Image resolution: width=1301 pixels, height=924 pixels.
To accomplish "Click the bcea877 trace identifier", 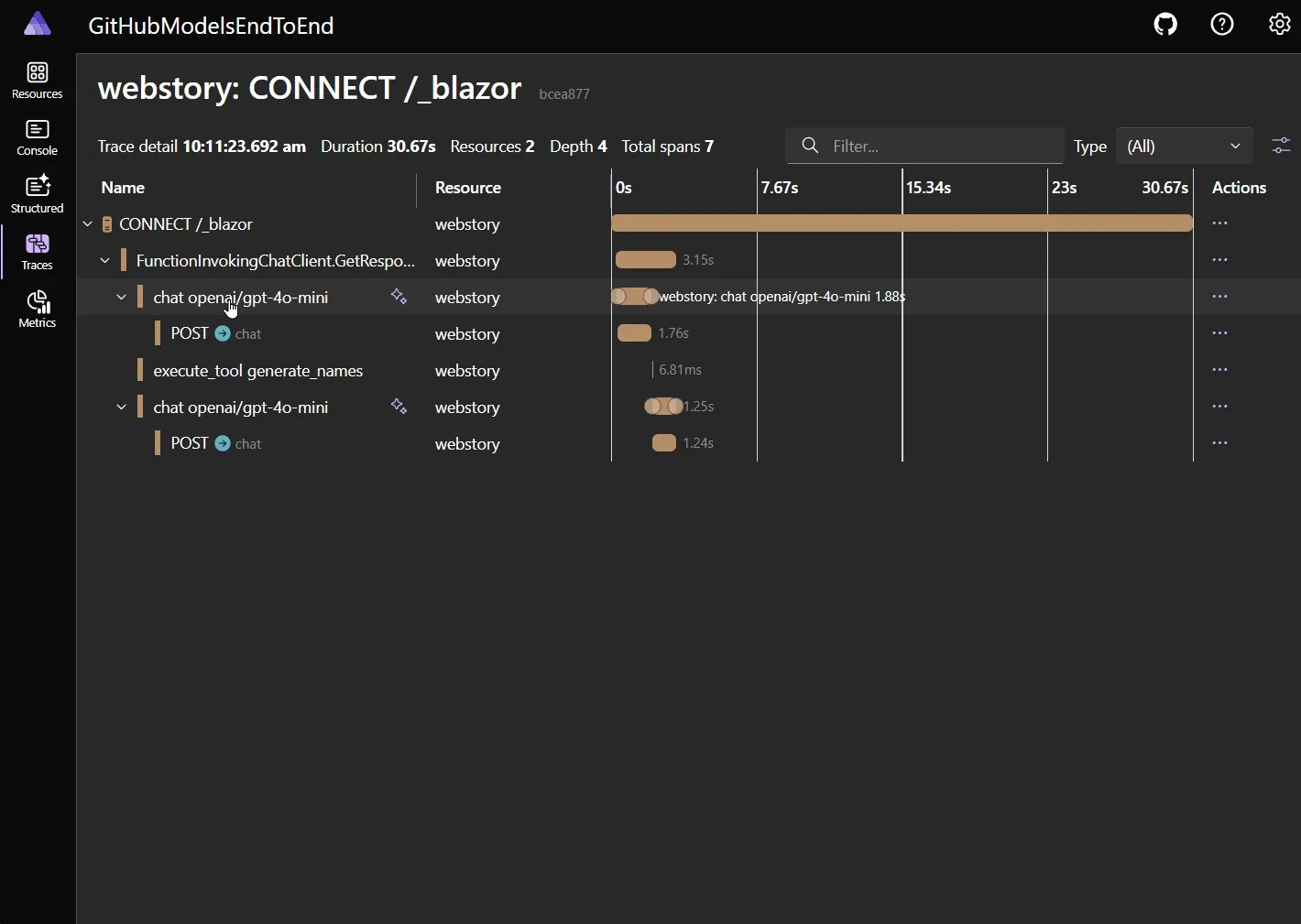I will (x=563, y=94).
